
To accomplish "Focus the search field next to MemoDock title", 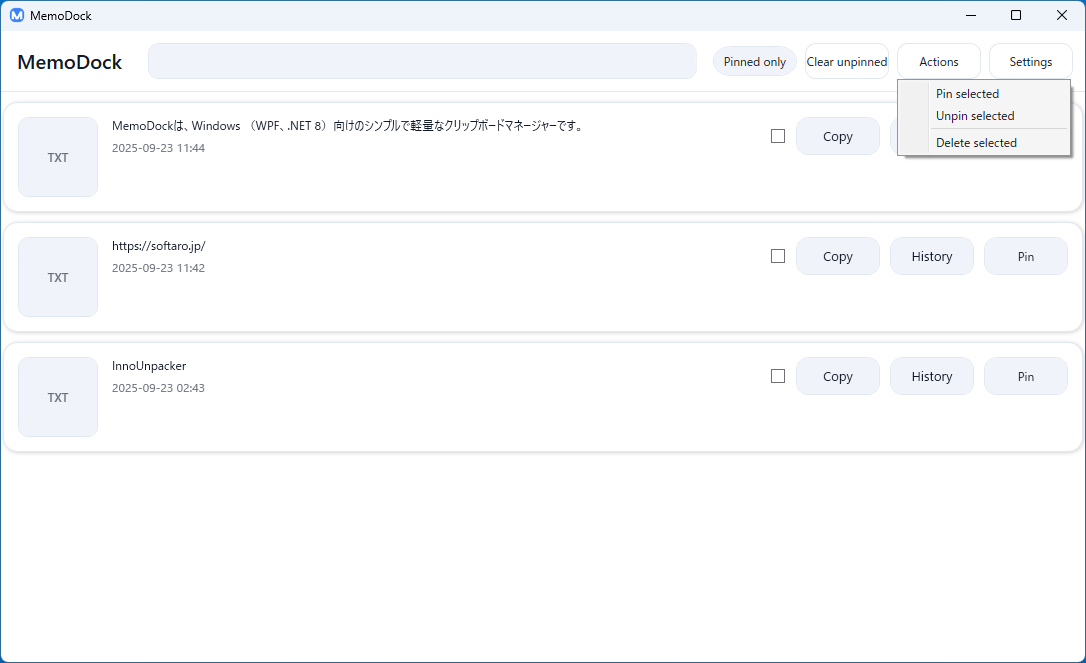I will (x=422, y=61).
